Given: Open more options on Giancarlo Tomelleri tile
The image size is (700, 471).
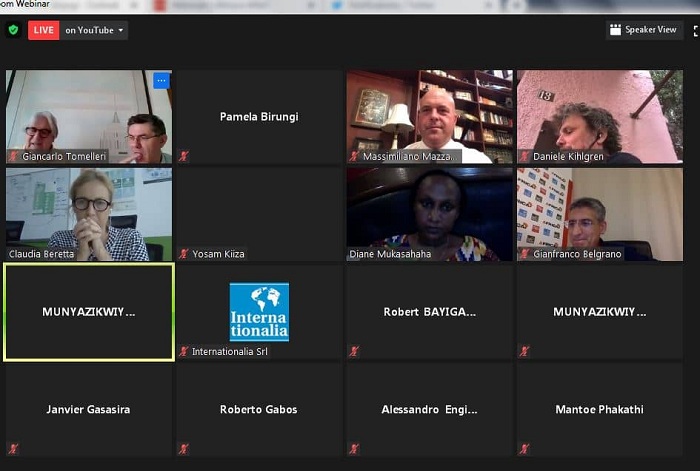Looking at the screenshot, I should 161,81.
